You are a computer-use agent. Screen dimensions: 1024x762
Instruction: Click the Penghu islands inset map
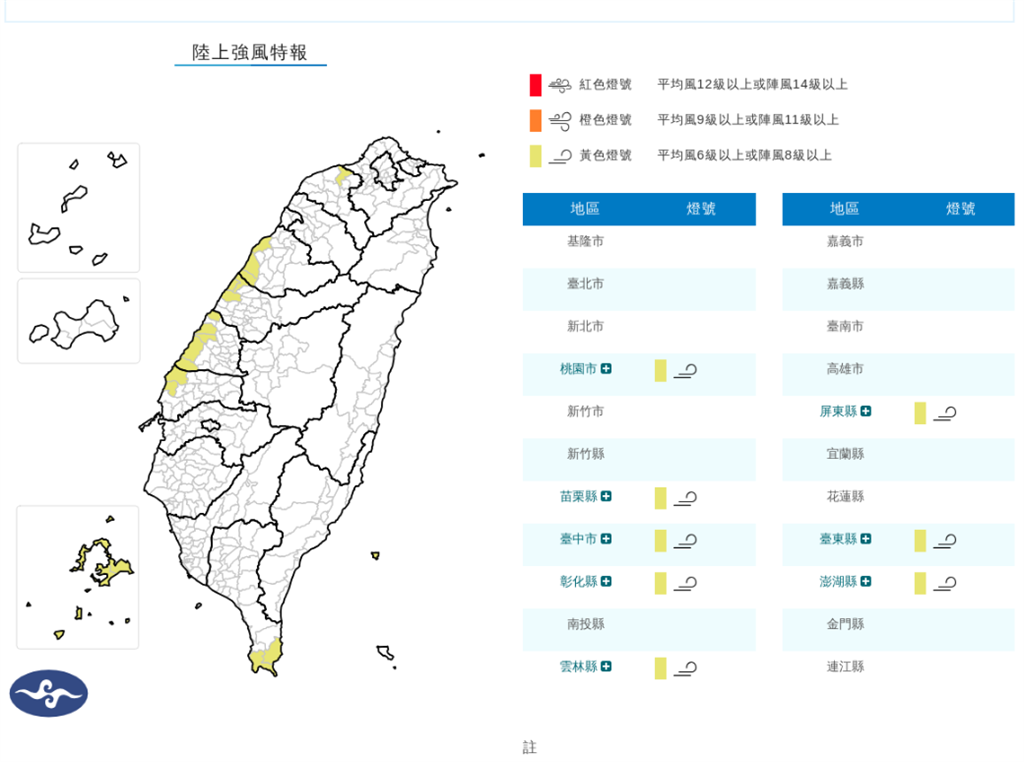(x=78, y=577)
